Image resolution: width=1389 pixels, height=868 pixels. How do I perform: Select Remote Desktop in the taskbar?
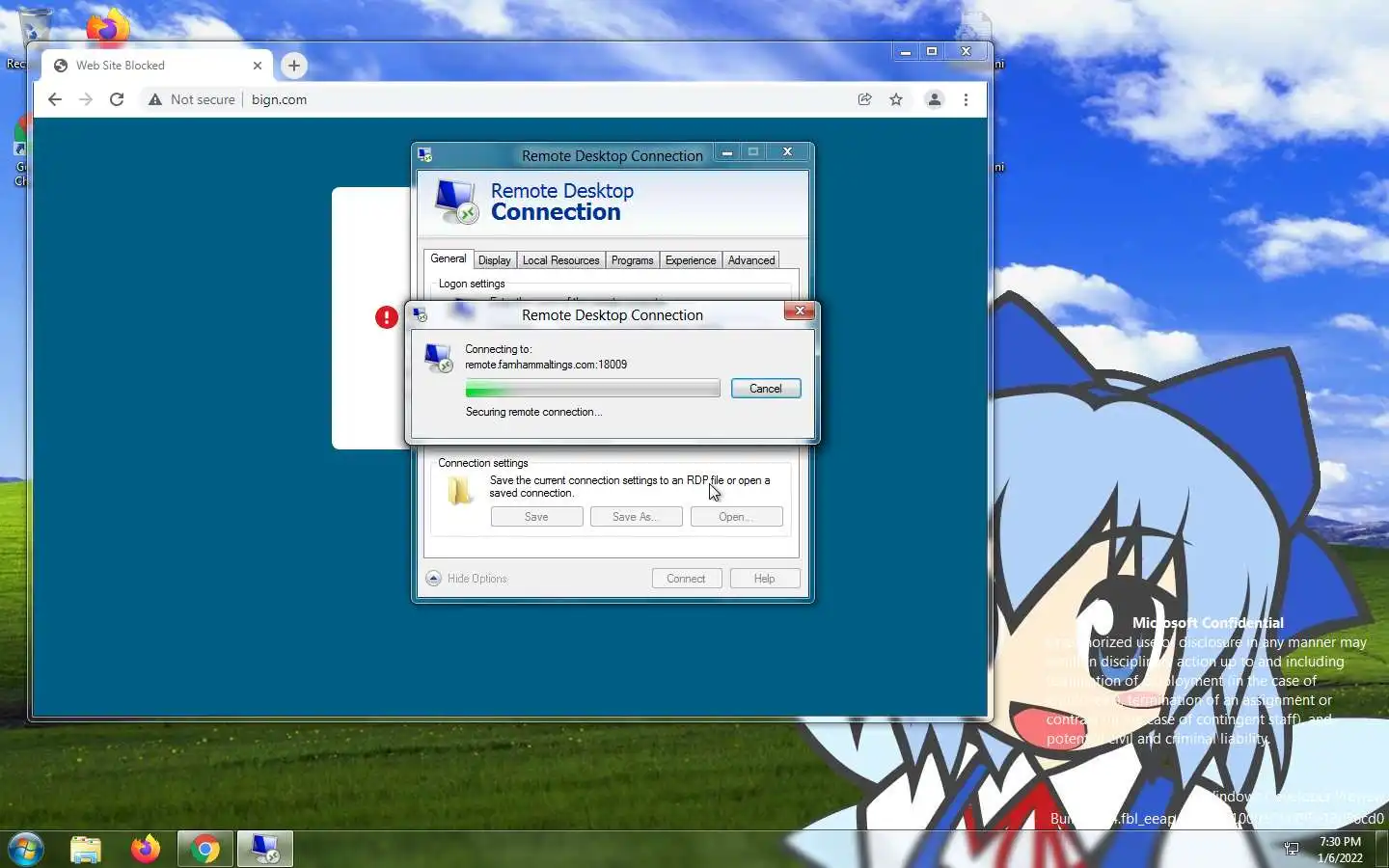click(x=265, y=850)
